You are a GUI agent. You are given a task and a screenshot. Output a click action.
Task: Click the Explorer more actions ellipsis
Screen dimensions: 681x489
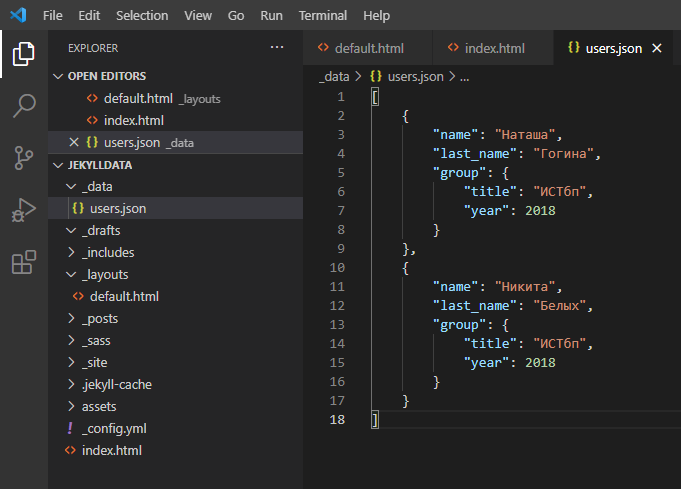click(x=277, y=47)
